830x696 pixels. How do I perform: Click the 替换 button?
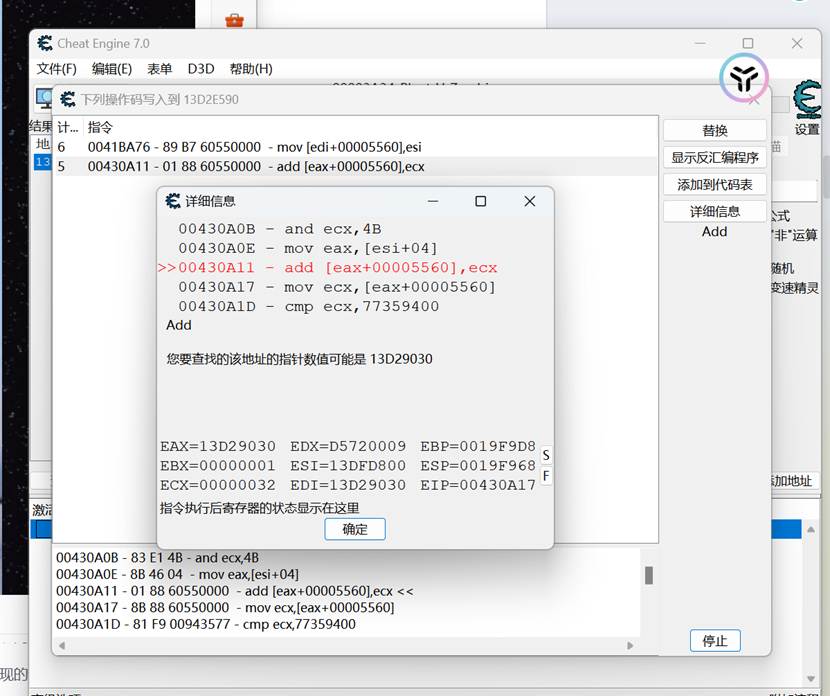(x=715, y=130)
